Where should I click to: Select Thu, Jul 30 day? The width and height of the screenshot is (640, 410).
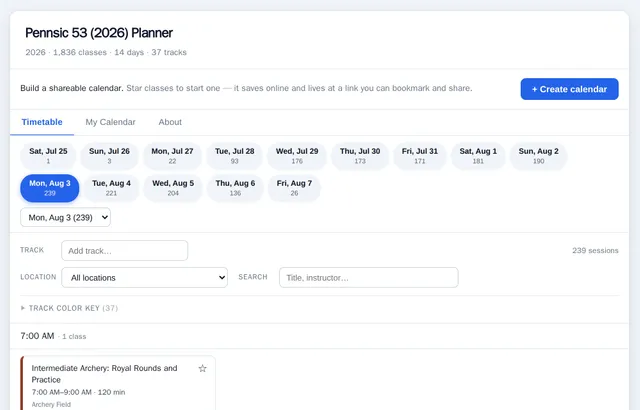coord(360,156)
